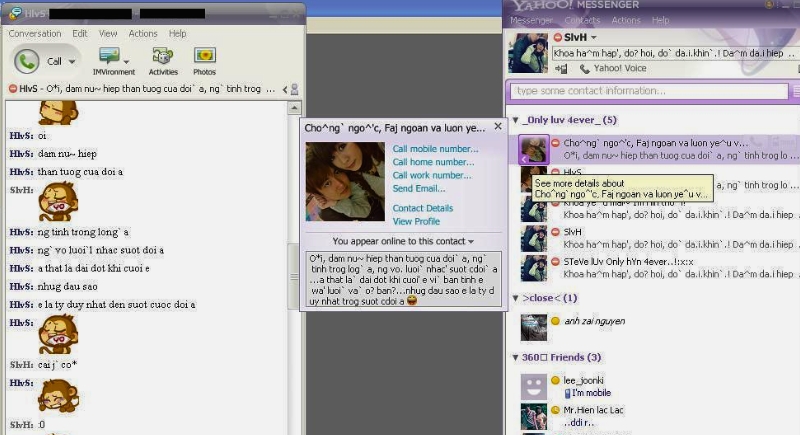Click lee_joonki smiley avatar
This screenshot has width=800, height=435.
click(x=534, y=387)
